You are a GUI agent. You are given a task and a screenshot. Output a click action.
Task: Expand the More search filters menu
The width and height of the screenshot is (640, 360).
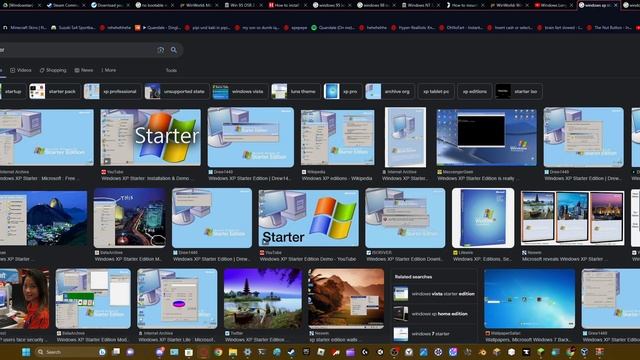point(109,70)
